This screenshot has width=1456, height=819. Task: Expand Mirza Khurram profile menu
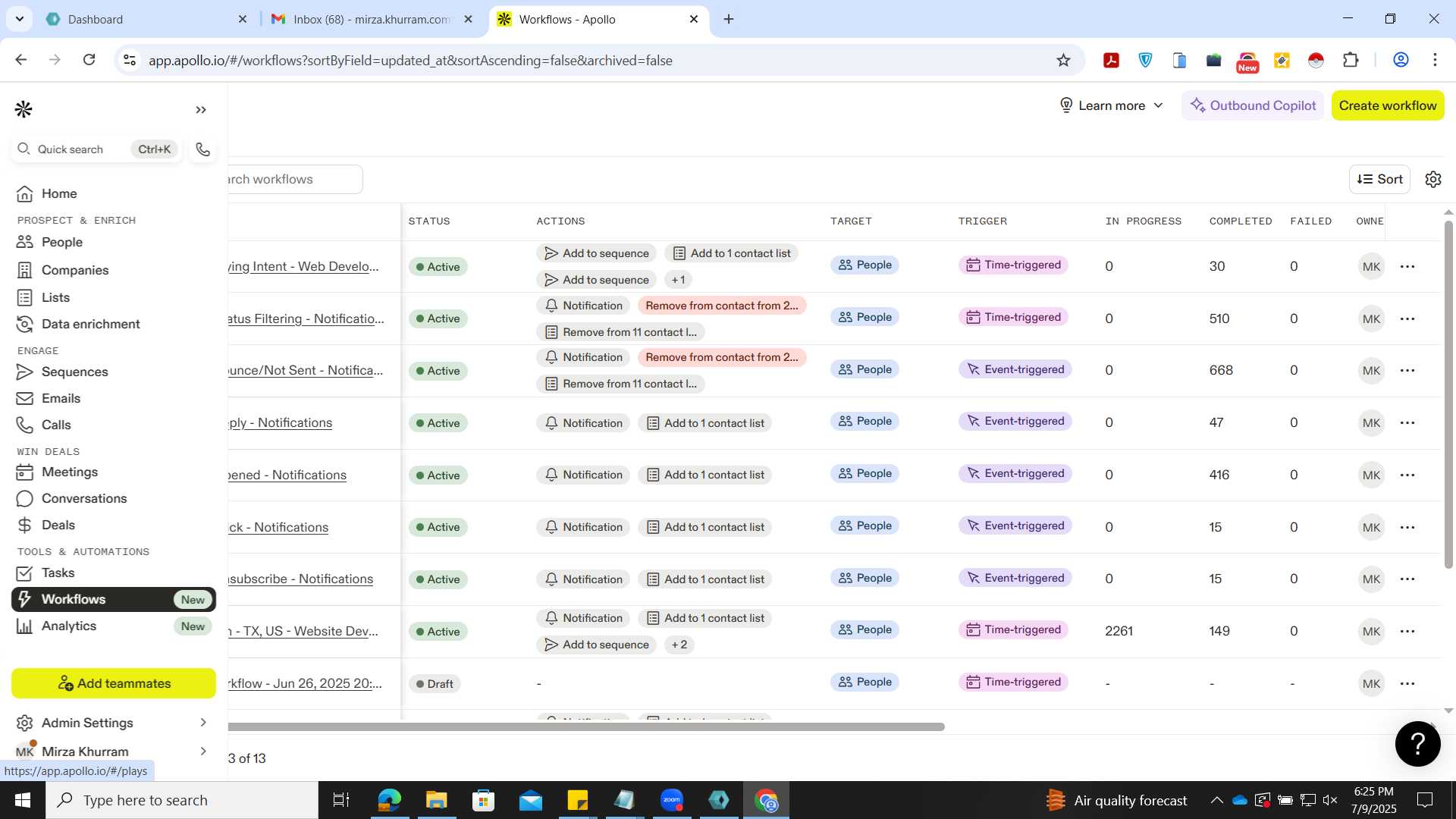click(x=203, y=751)
